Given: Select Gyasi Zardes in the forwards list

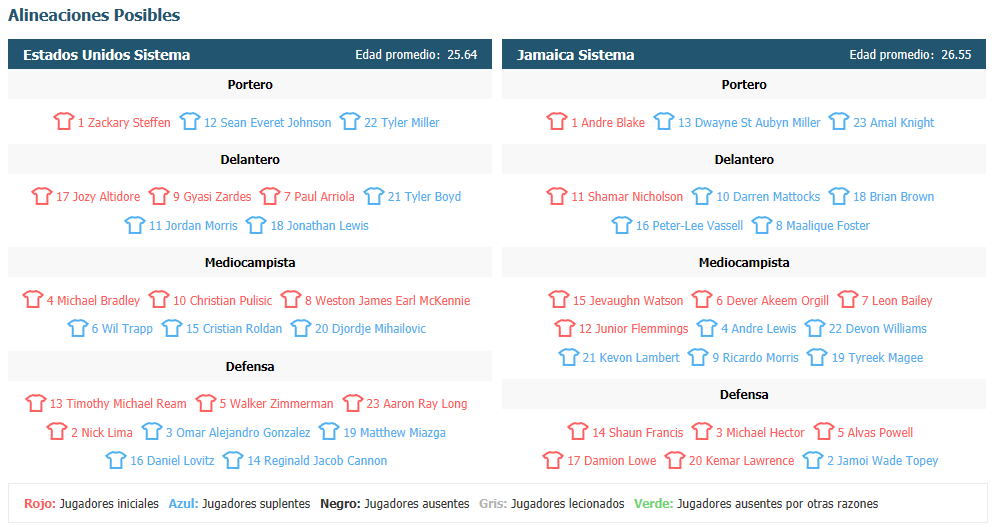Looking at the screenshot, I should click(212, 197).
